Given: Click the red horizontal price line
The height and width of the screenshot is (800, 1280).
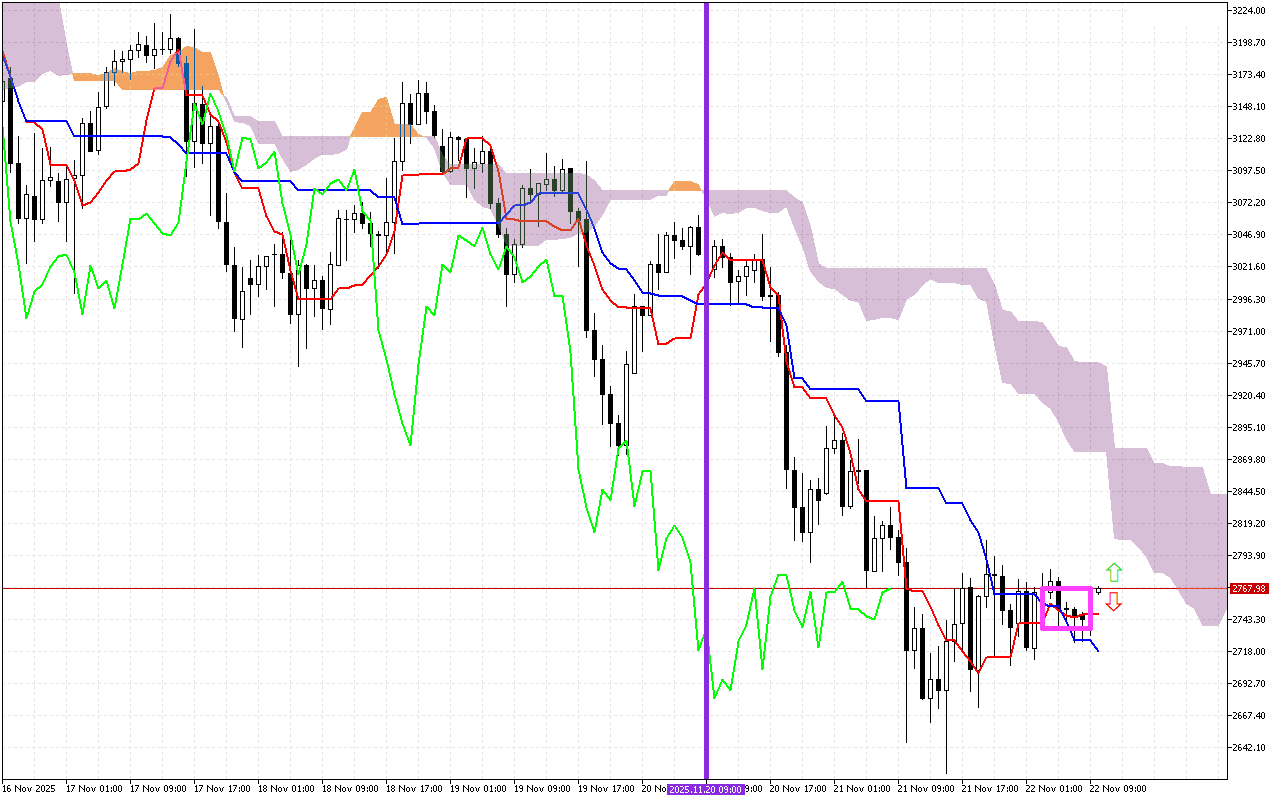Looking at the screenshot, I should [x=400, y=588].
